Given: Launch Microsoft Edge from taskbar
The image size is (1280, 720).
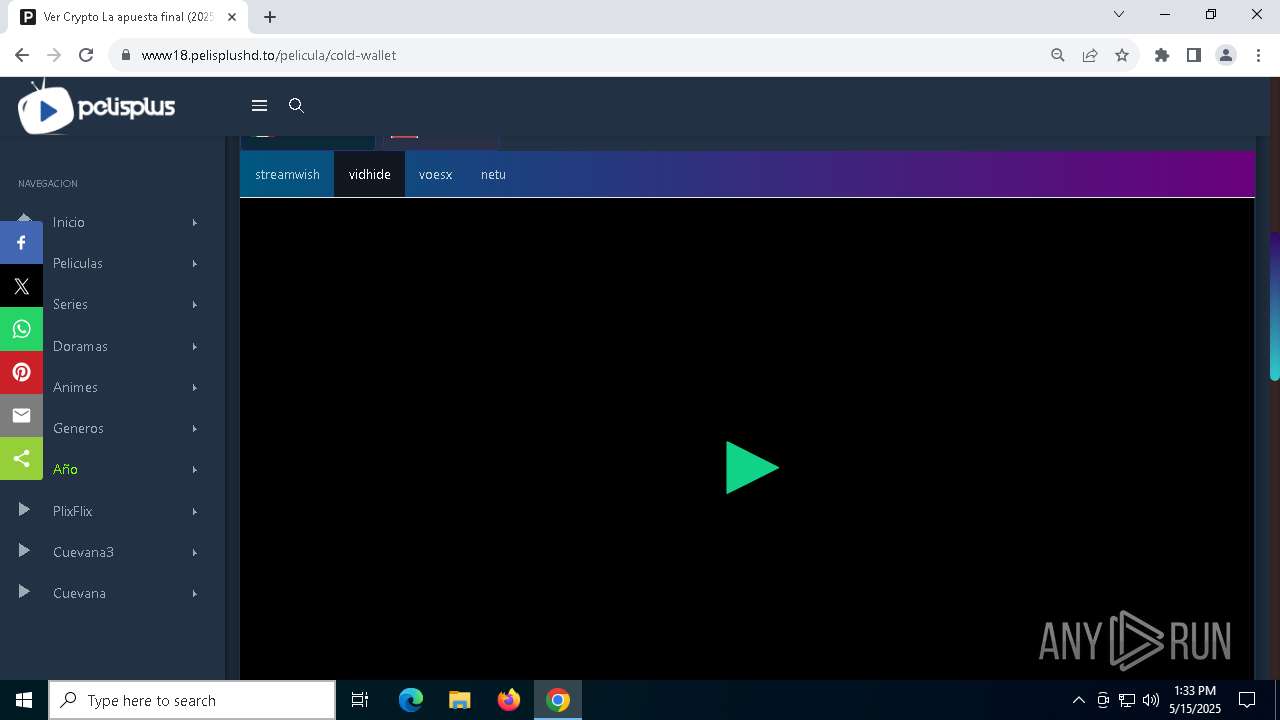Looking at the screenshot, I should [411, 700].
